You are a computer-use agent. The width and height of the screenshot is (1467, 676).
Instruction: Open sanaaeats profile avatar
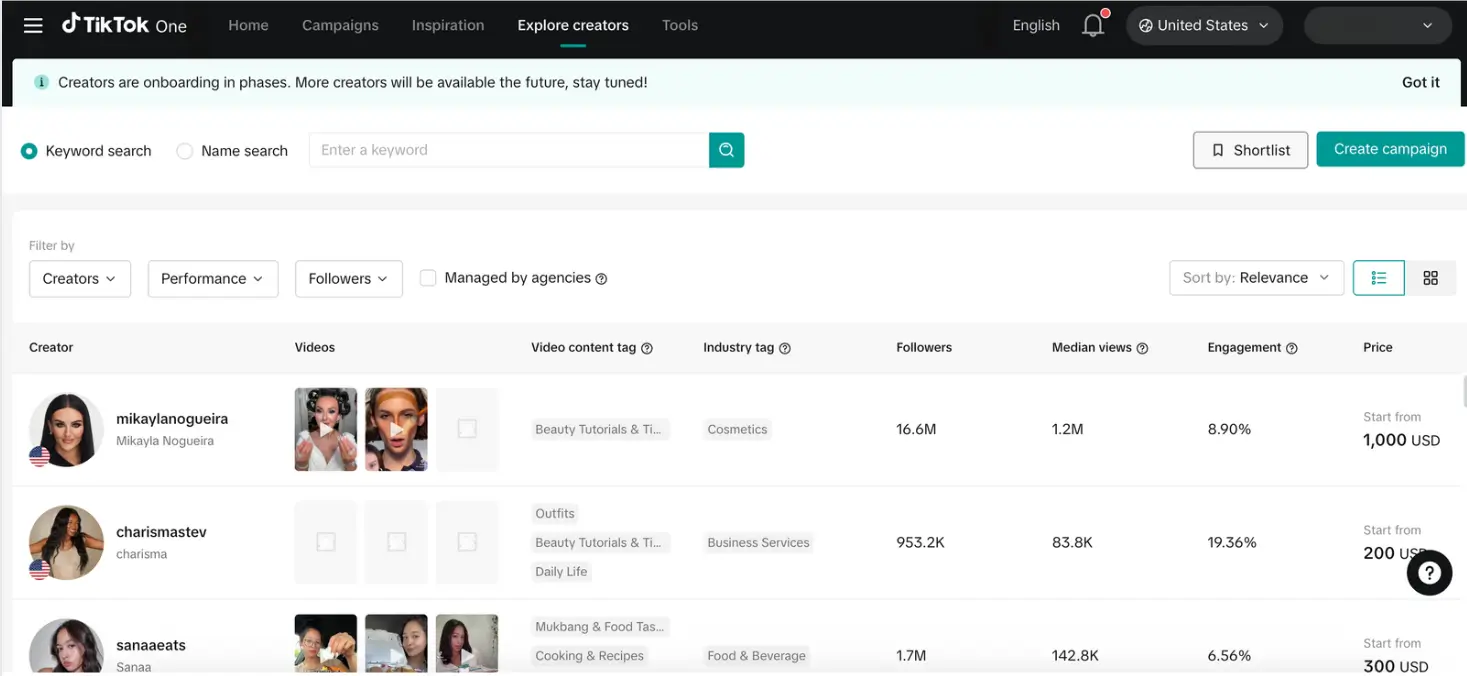pos(66,647)
